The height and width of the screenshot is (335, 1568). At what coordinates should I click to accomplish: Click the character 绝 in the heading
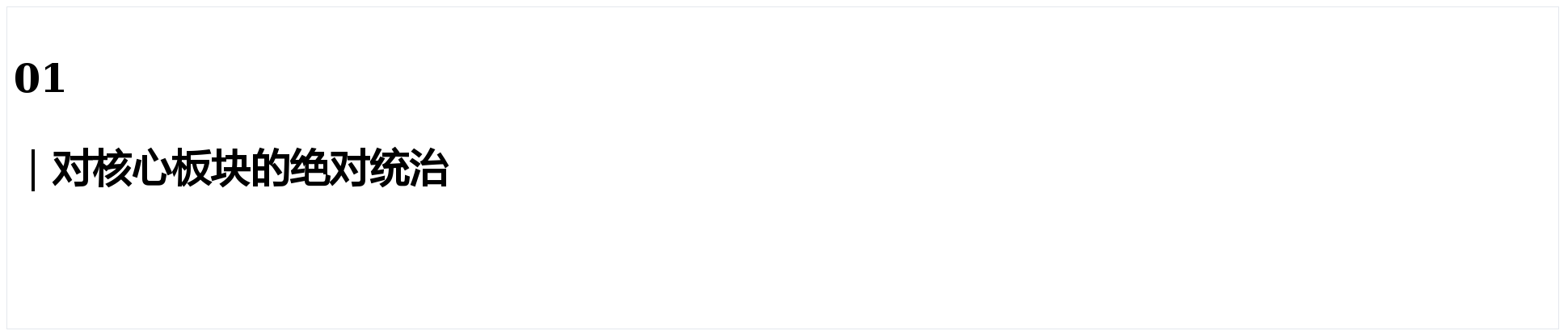pyautogui.click(x=309, y=169)
